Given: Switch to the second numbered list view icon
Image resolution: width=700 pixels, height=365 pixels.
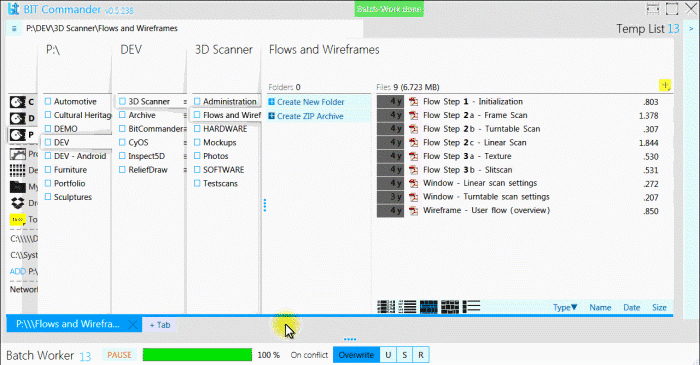Looking at the screenshot, I should pyautogui.click(x=407, y=307).
